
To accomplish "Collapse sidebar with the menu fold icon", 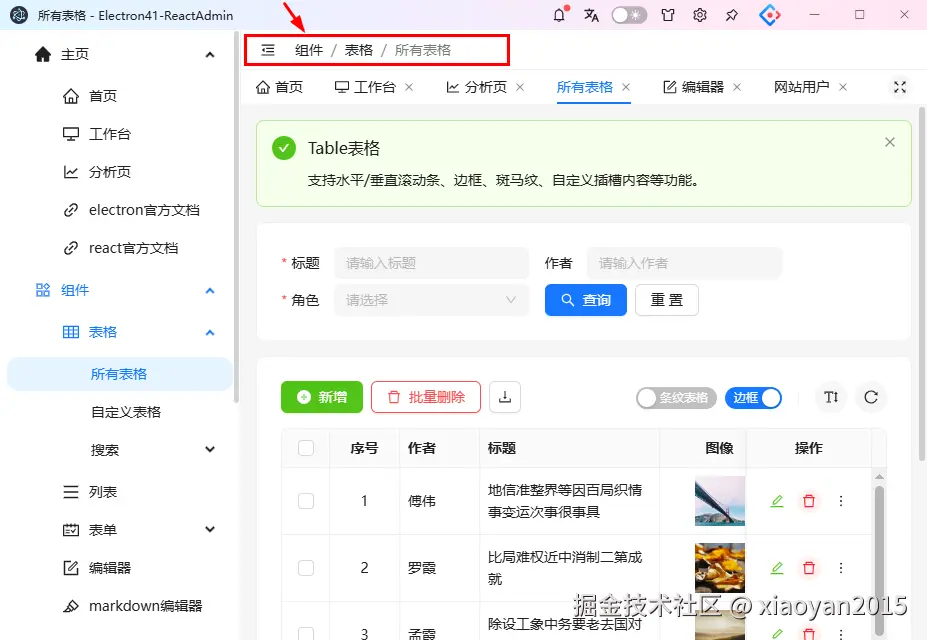I will 268,50.
